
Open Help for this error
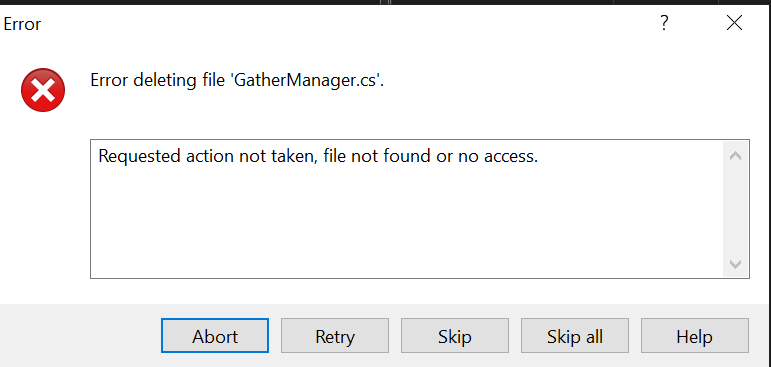pos(695,336)
